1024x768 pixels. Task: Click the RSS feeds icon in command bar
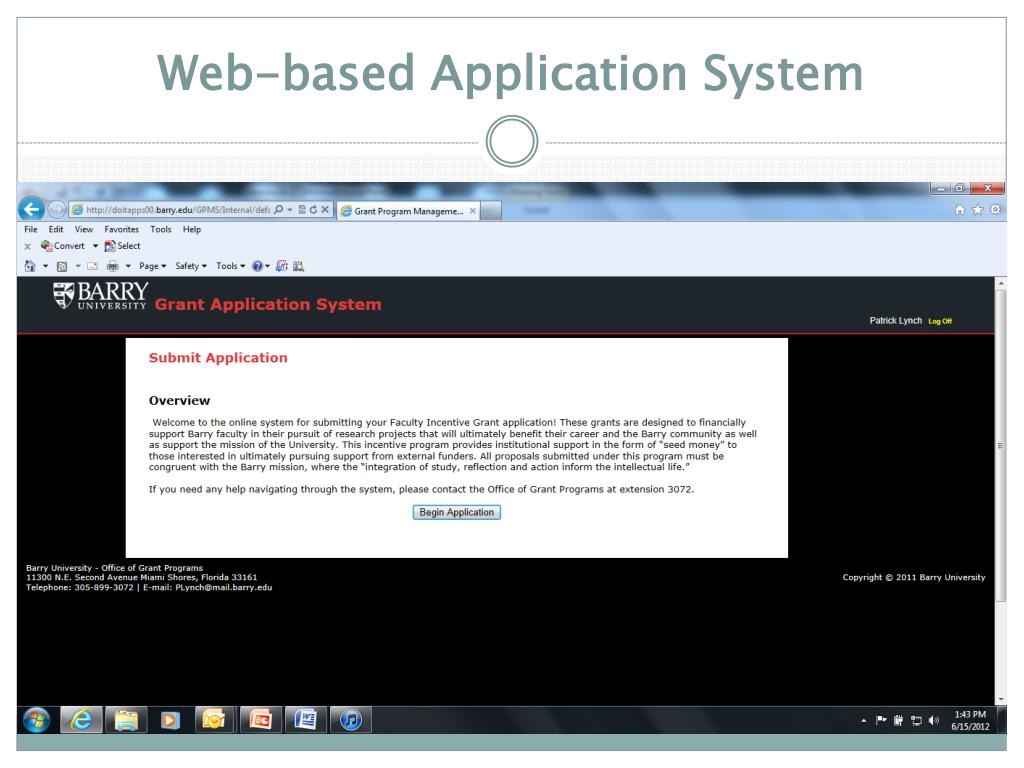(x=62, y=266)
